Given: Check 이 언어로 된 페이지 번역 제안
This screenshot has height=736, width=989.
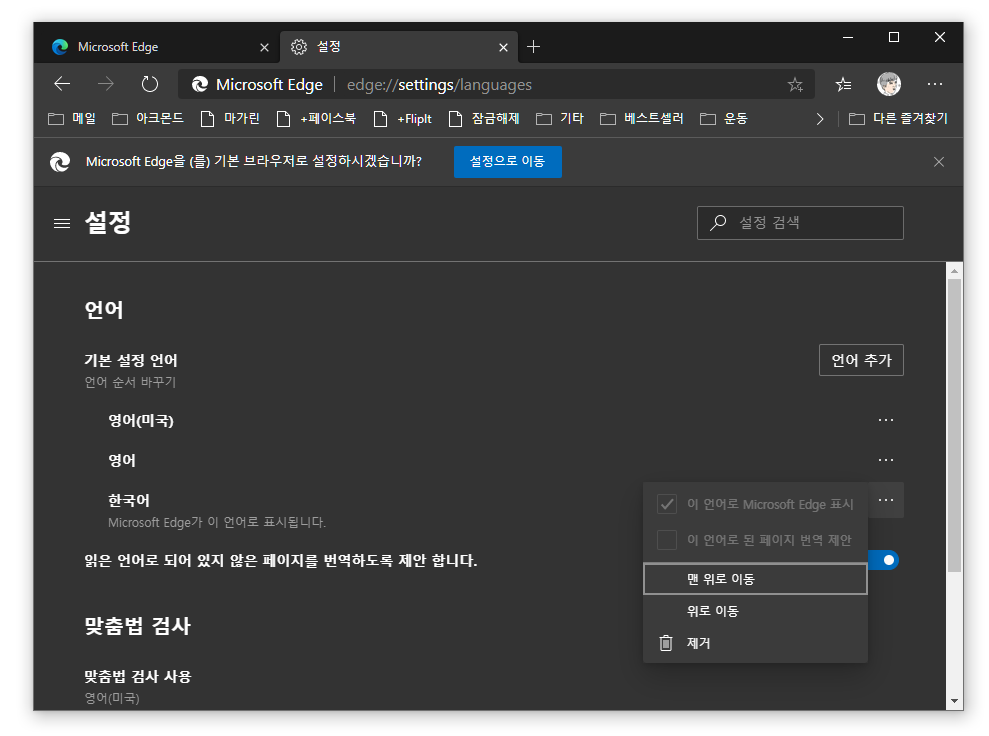Looking at the screenshot, I should point(667,540).
